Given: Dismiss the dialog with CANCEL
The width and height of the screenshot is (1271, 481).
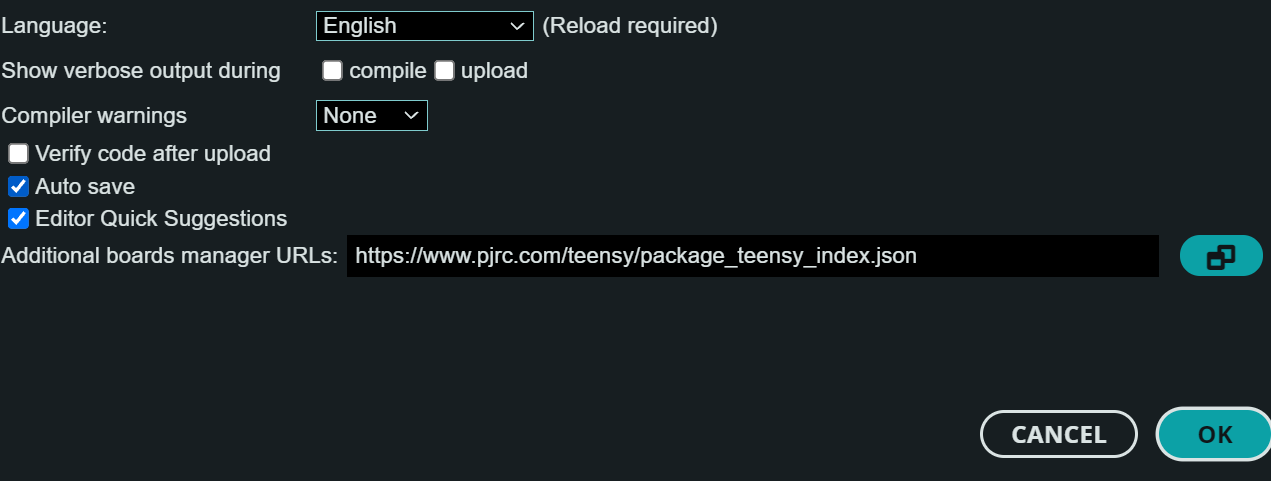Looking at the screenshot, I should tap(1058, 434).
